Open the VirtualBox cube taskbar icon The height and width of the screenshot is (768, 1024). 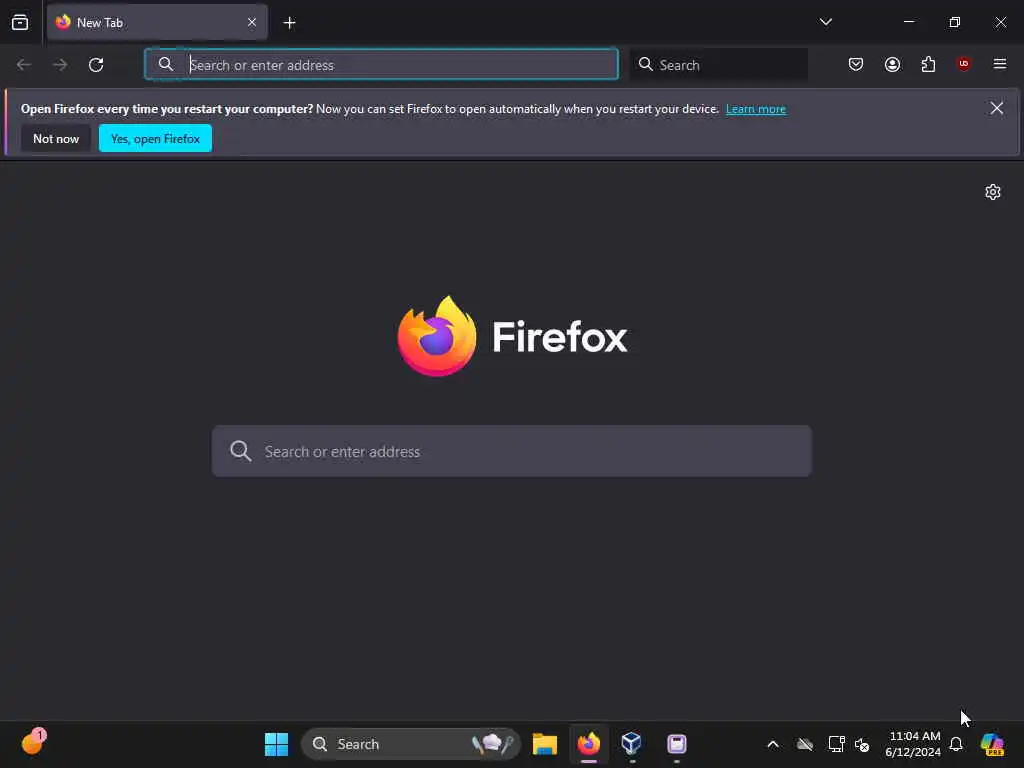[x=632, y=744]
